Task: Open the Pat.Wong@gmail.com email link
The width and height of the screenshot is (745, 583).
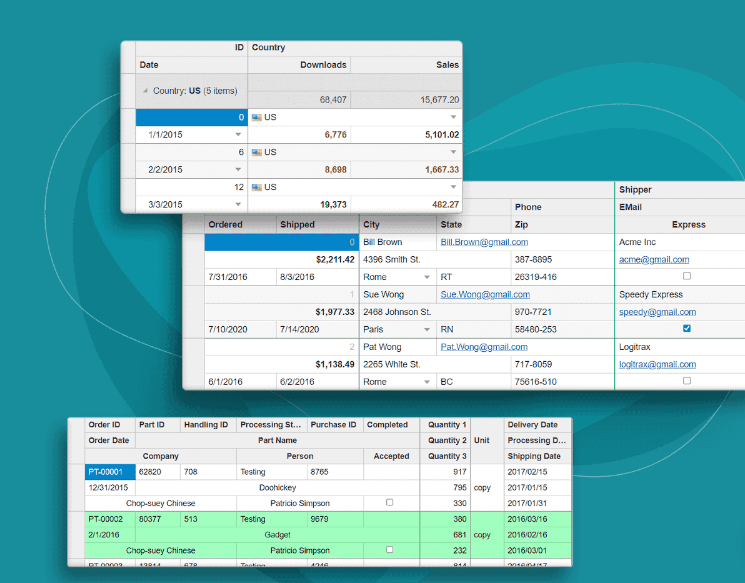Action: click(x=483, y=347)
